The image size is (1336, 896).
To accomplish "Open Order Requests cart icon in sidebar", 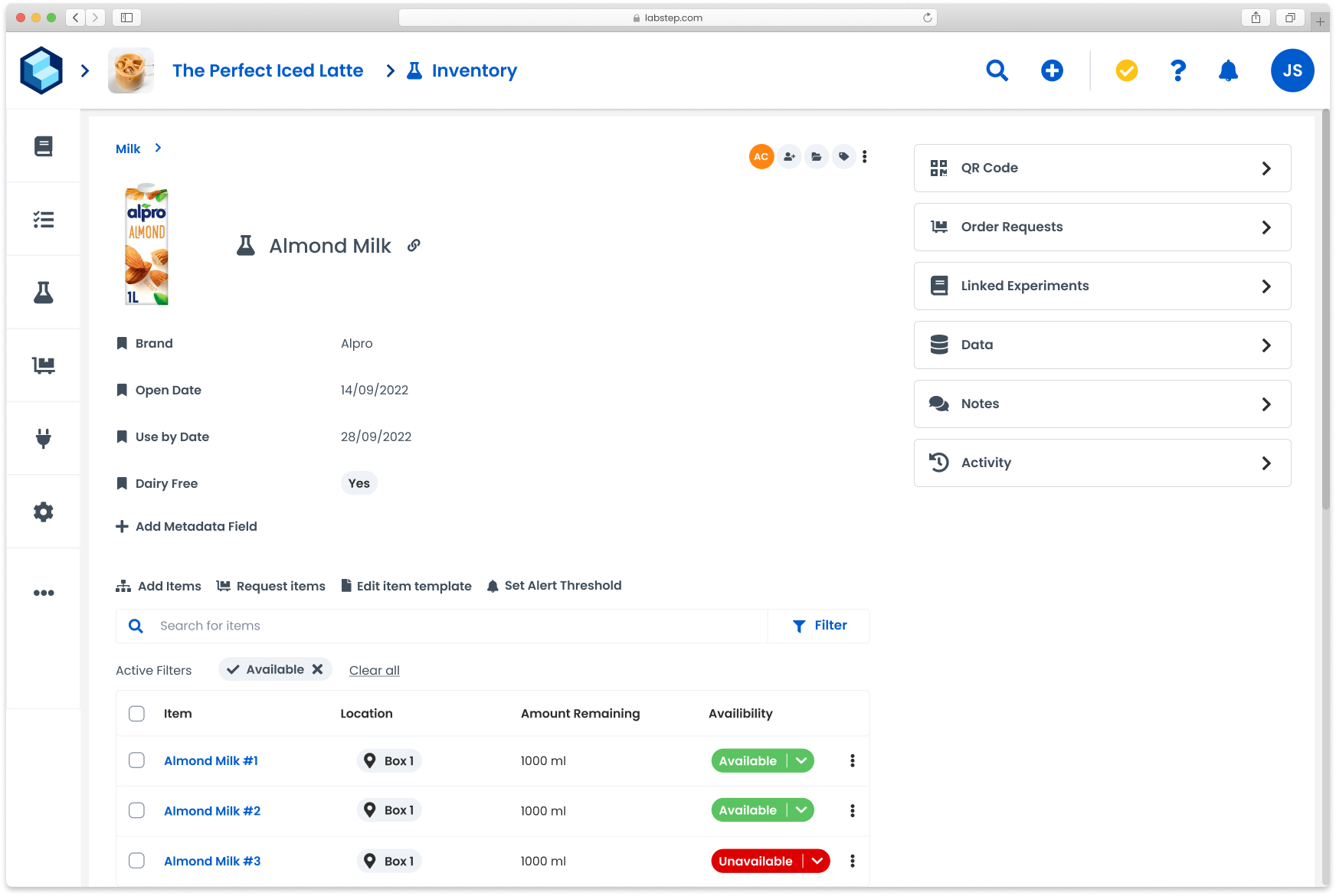I will coord(44,365).
